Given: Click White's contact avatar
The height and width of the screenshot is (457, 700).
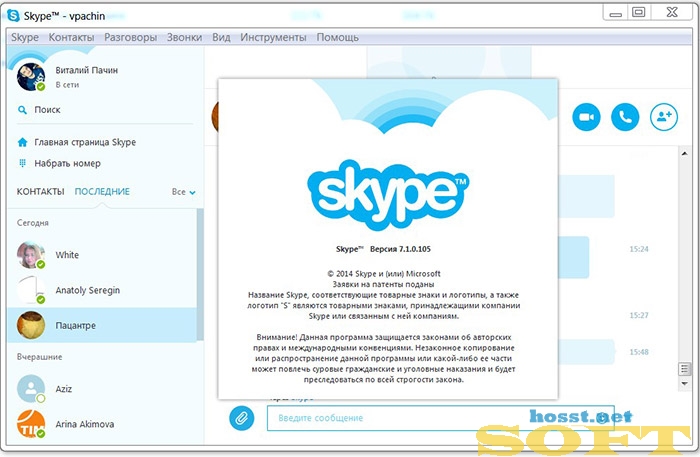Looking at the screenshot, I should (x=31, y=255).
